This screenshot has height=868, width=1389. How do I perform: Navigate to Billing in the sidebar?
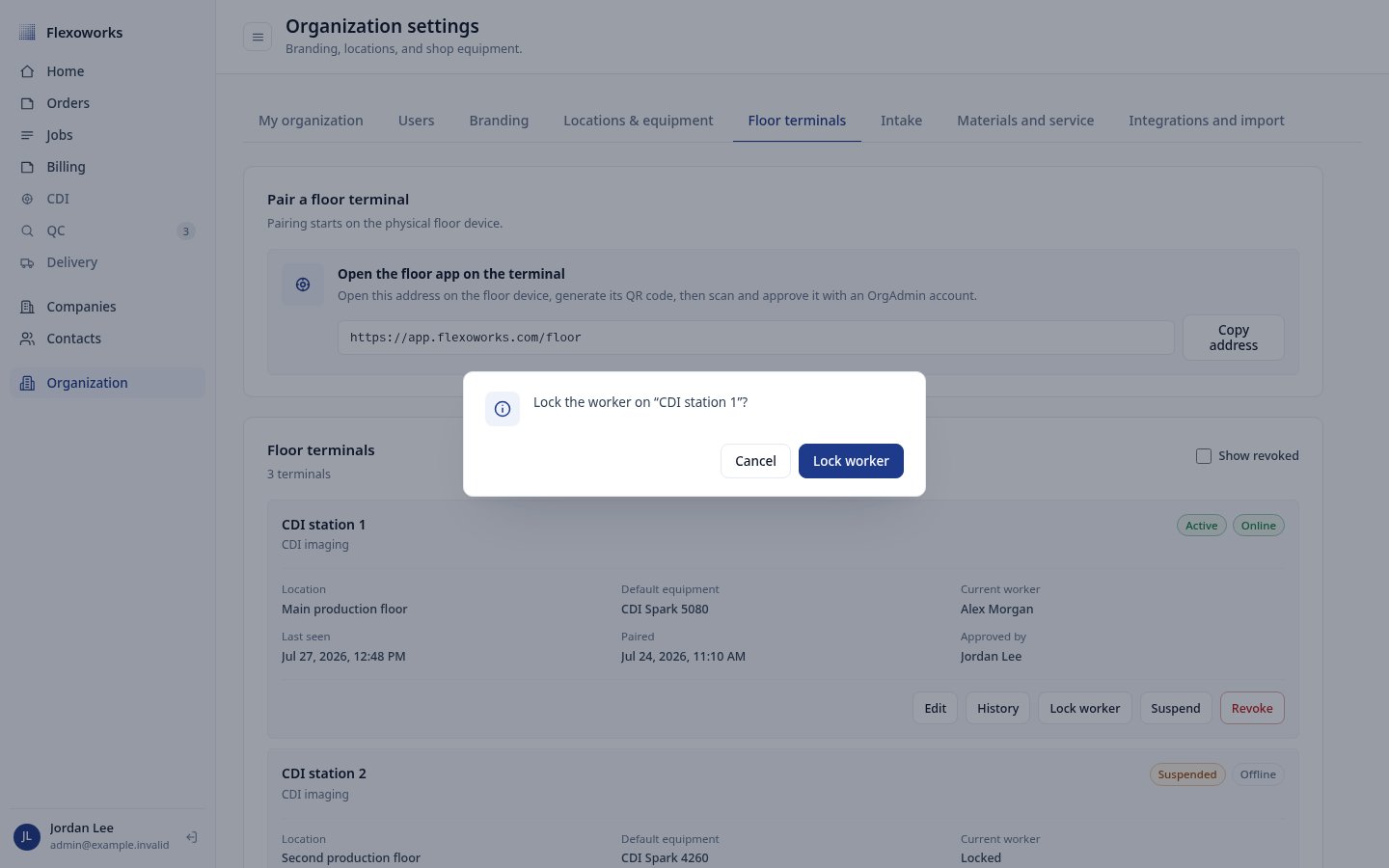(107, 167)
